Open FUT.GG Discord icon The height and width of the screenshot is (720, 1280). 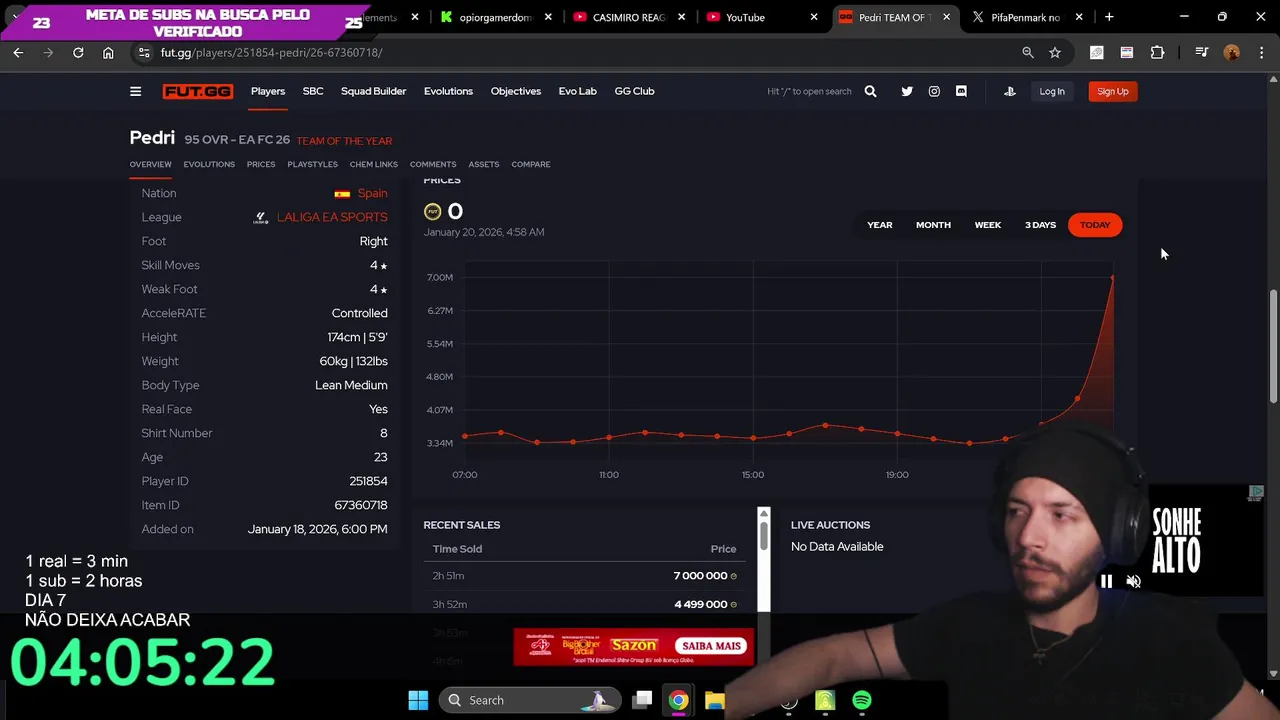coord(961,91)
